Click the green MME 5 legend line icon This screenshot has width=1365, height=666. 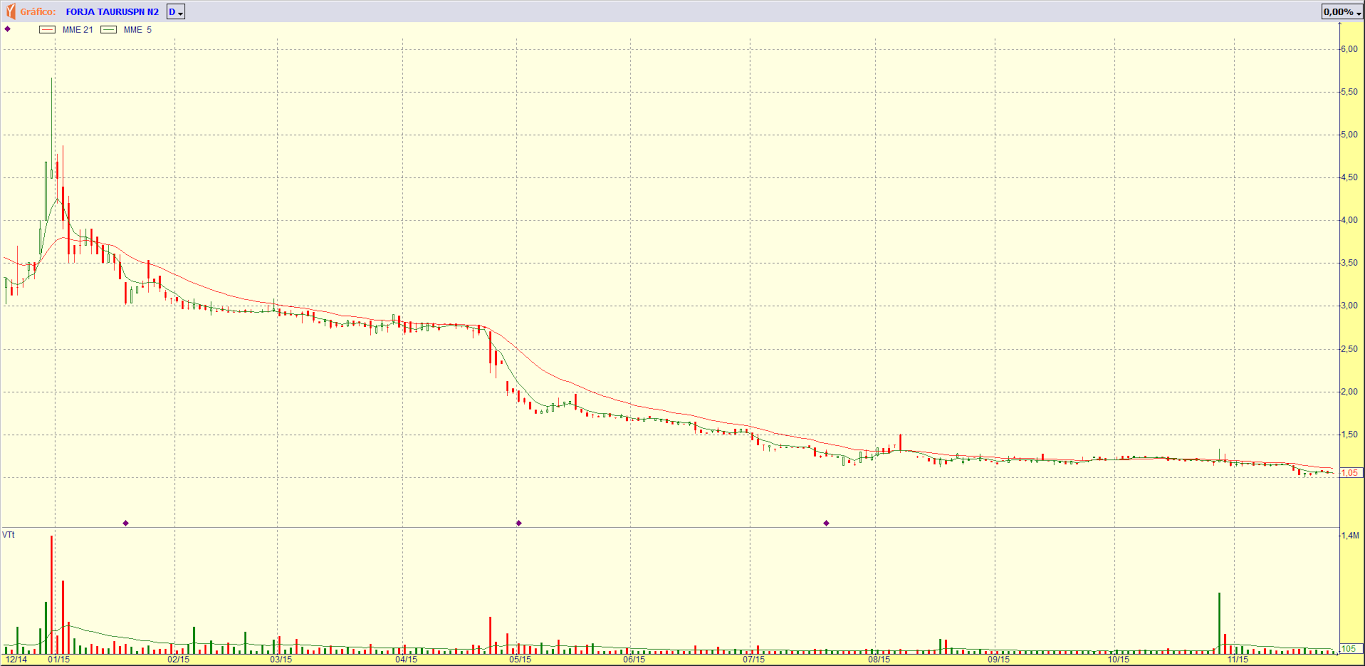coord(108,30)
